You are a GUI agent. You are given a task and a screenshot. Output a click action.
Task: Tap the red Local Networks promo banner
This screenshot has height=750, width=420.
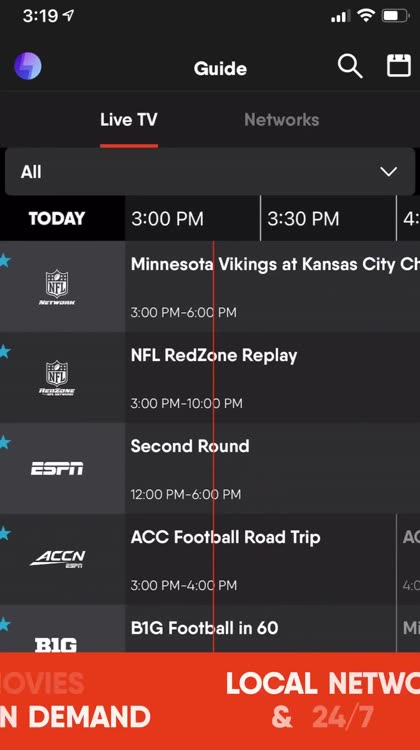210,701
